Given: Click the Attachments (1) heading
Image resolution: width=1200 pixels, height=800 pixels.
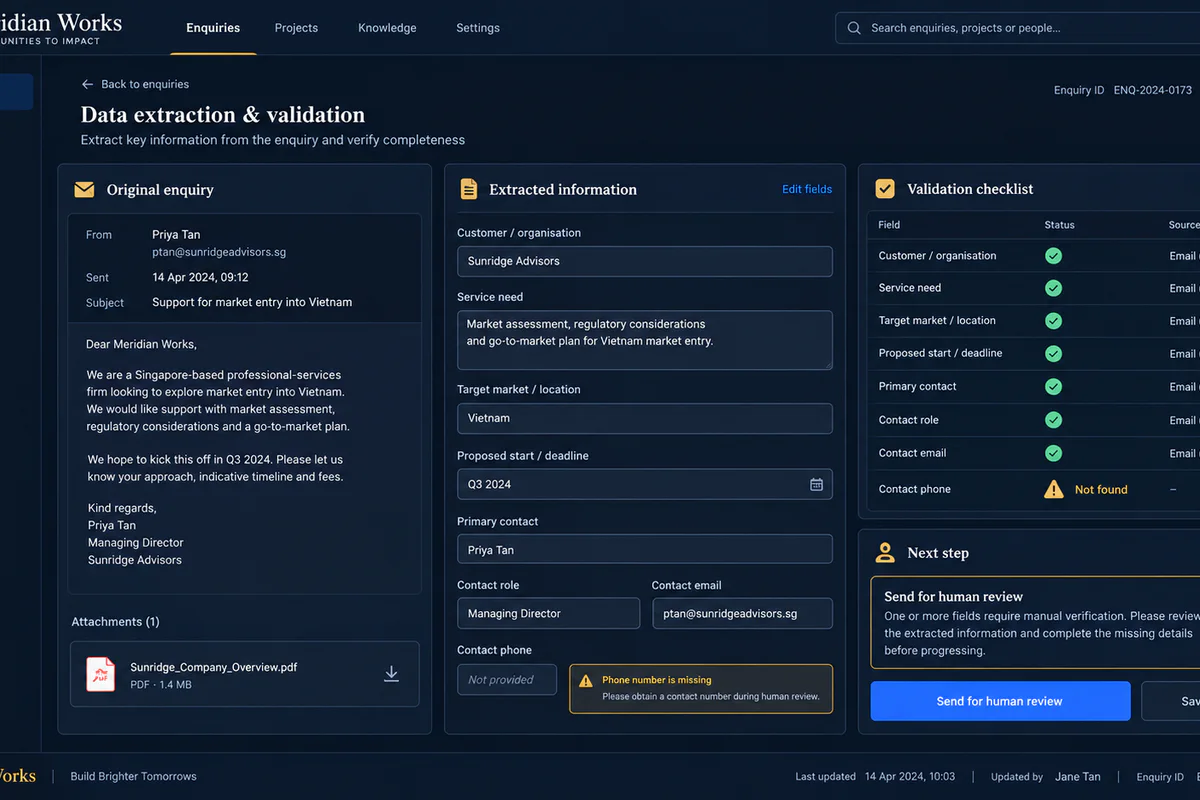Looking at the screenshot, I should (x=115, y=621).
